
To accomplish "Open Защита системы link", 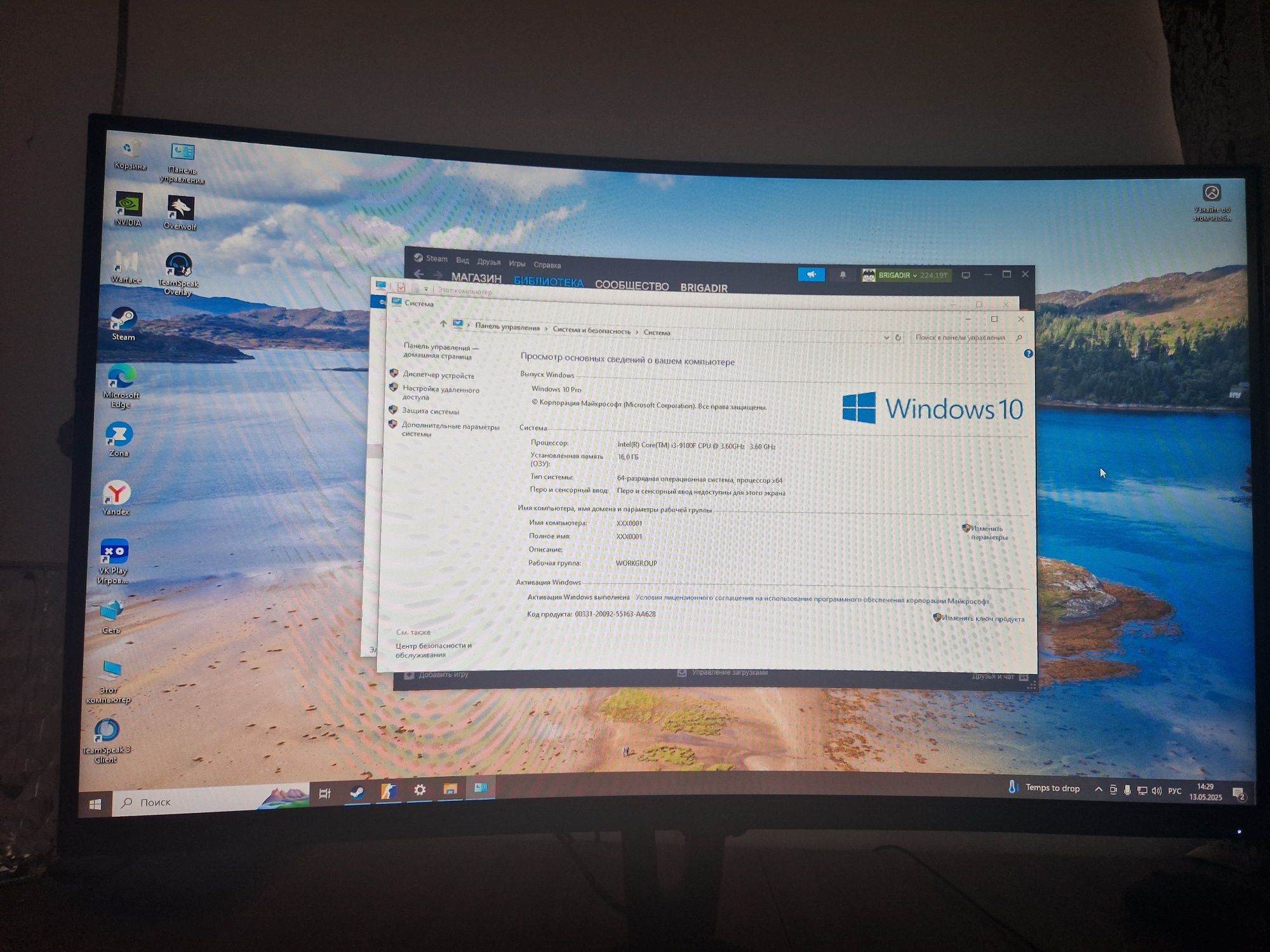I will (x=431, y=411).
